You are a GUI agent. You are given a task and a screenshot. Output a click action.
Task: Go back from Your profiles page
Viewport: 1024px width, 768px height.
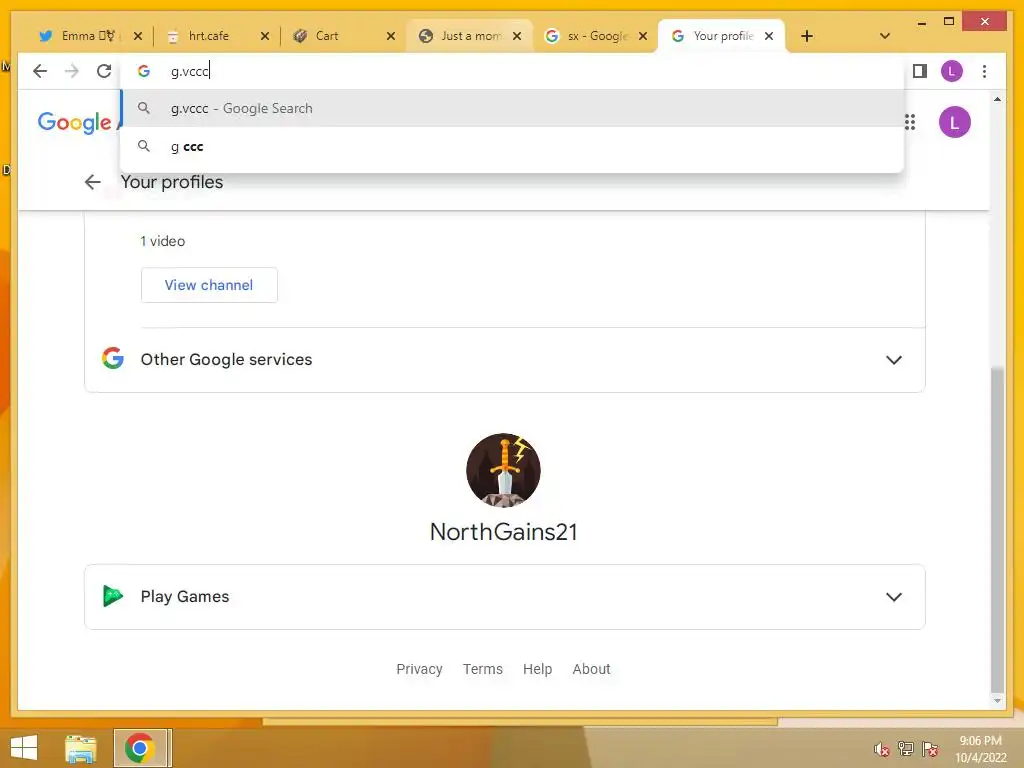[x=93, y=182]
